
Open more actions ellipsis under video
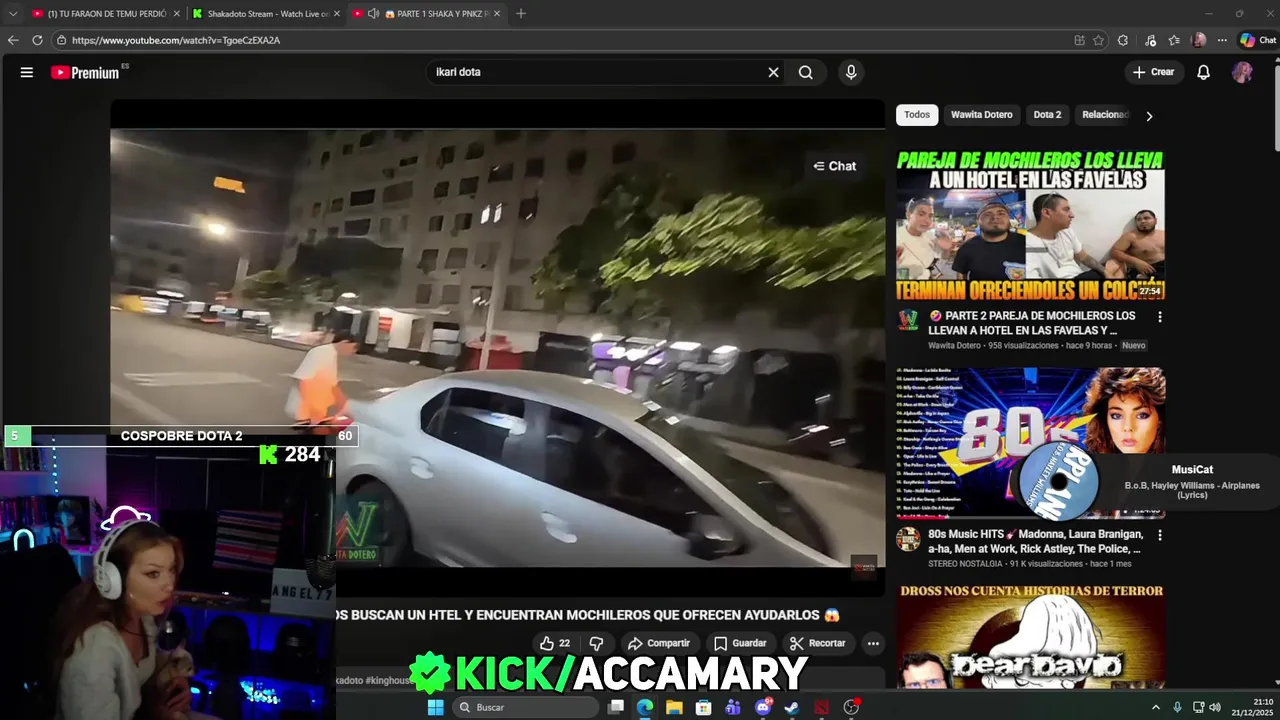873,643
